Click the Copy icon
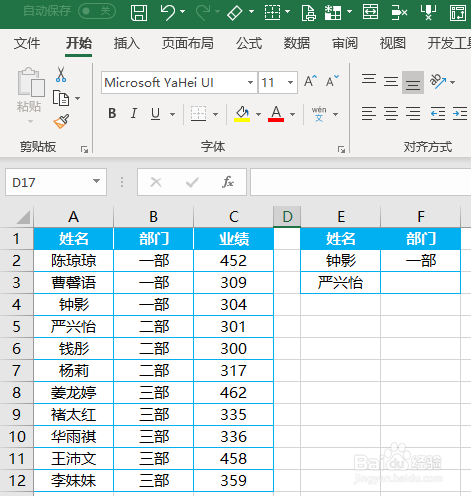Screen dimensions: 471x496 click(x=61, y=98)
